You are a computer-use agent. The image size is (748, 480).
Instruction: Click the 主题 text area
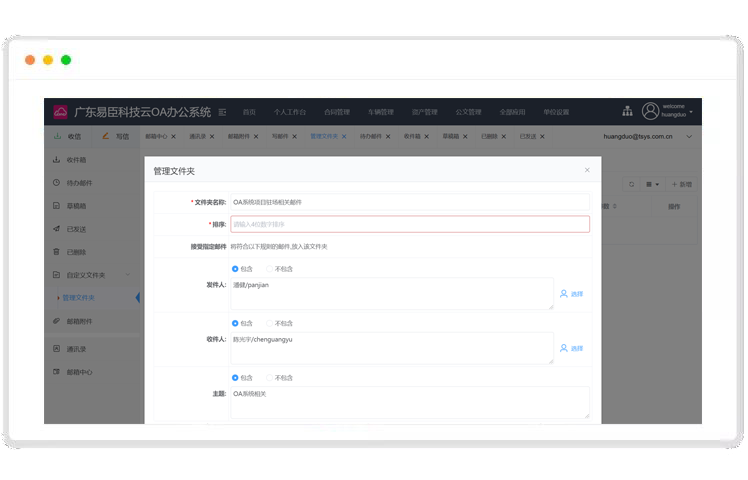[410, 402]
